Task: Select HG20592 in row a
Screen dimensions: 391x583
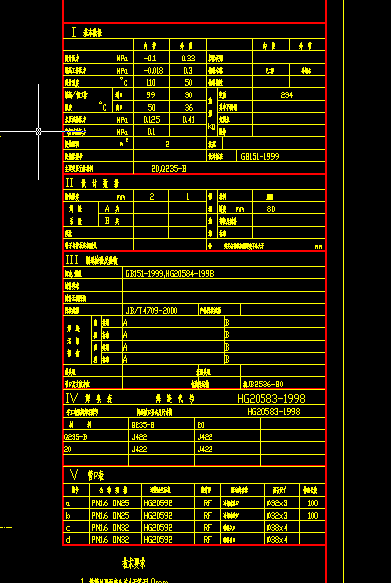Action: click(158, 503)
